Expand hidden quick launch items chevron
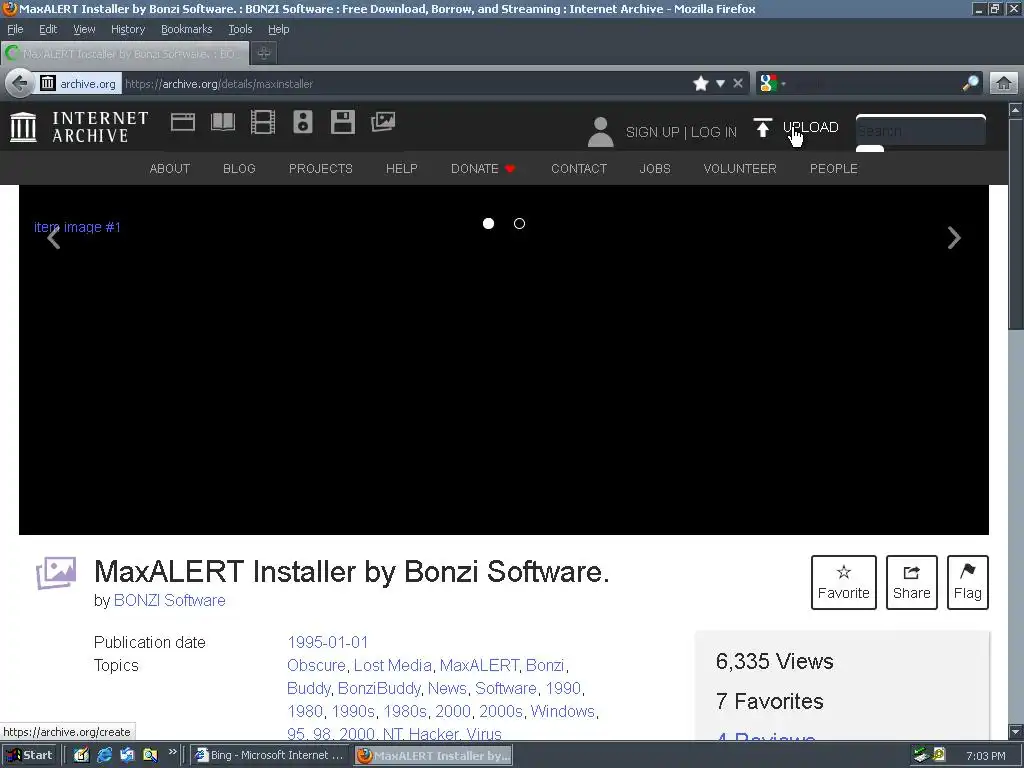Viewport: 1024px width, 768px height. pos(172,752)
